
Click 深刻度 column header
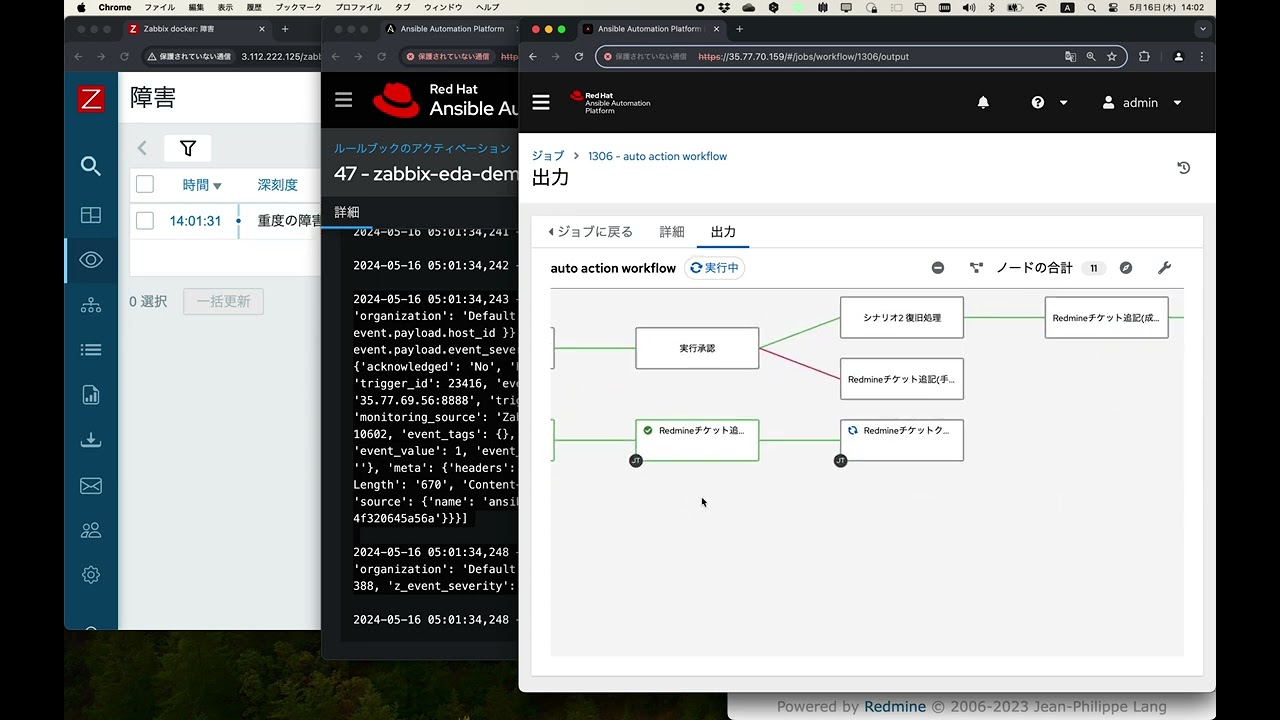click(277, 185)
